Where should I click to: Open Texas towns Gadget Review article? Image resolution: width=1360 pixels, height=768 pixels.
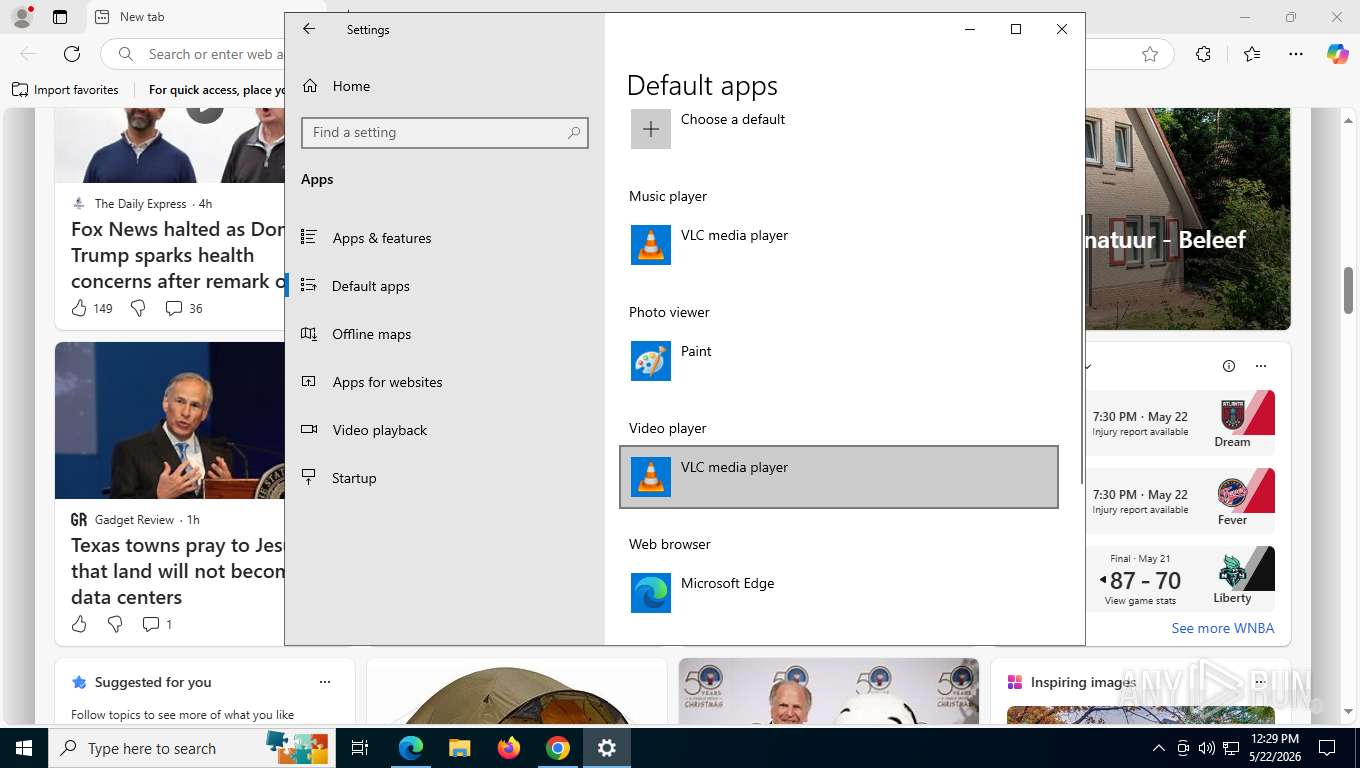[178, 571]
